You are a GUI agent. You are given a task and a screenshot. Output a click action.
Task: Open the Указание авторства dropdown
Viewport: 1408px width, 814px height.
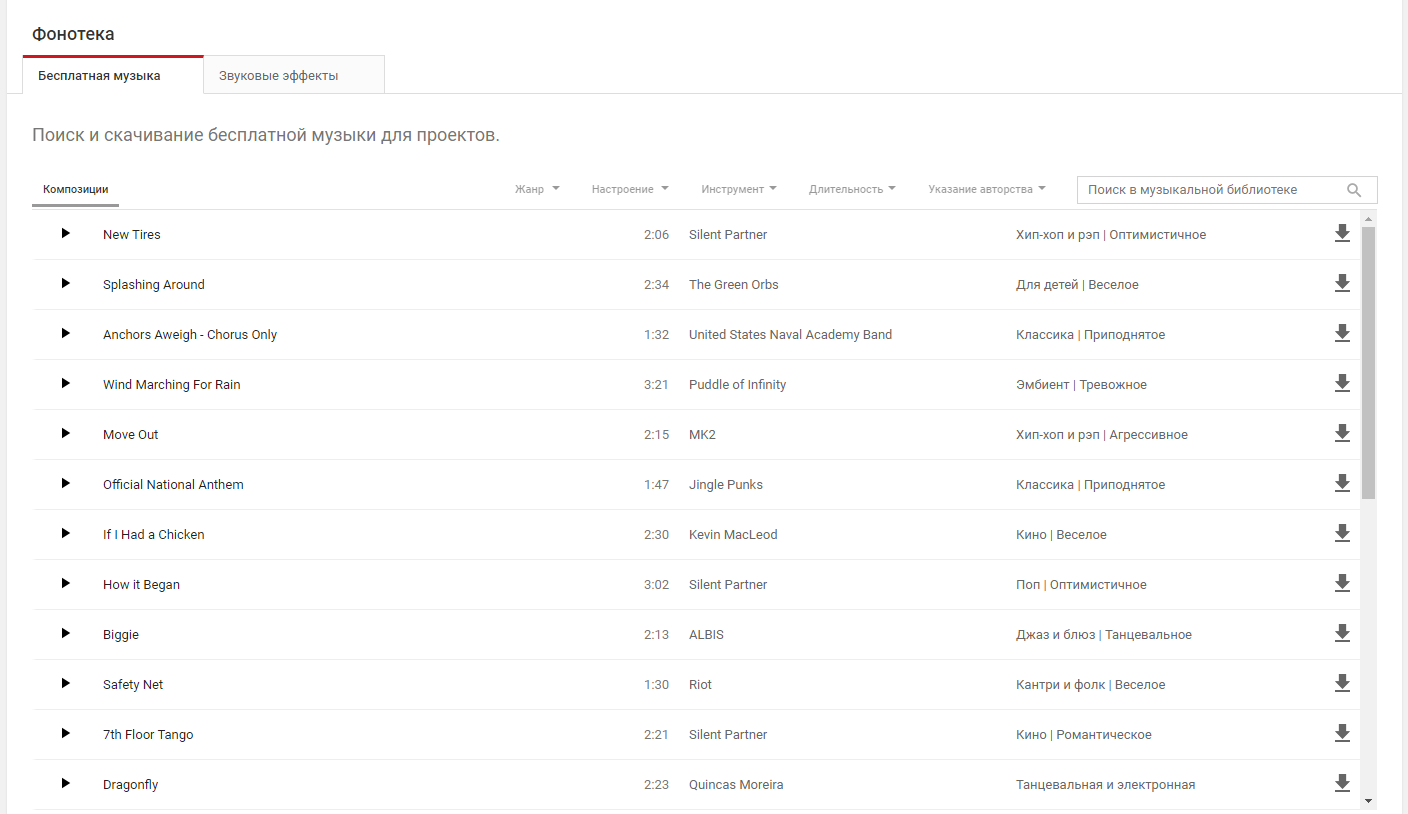point(987,189)
